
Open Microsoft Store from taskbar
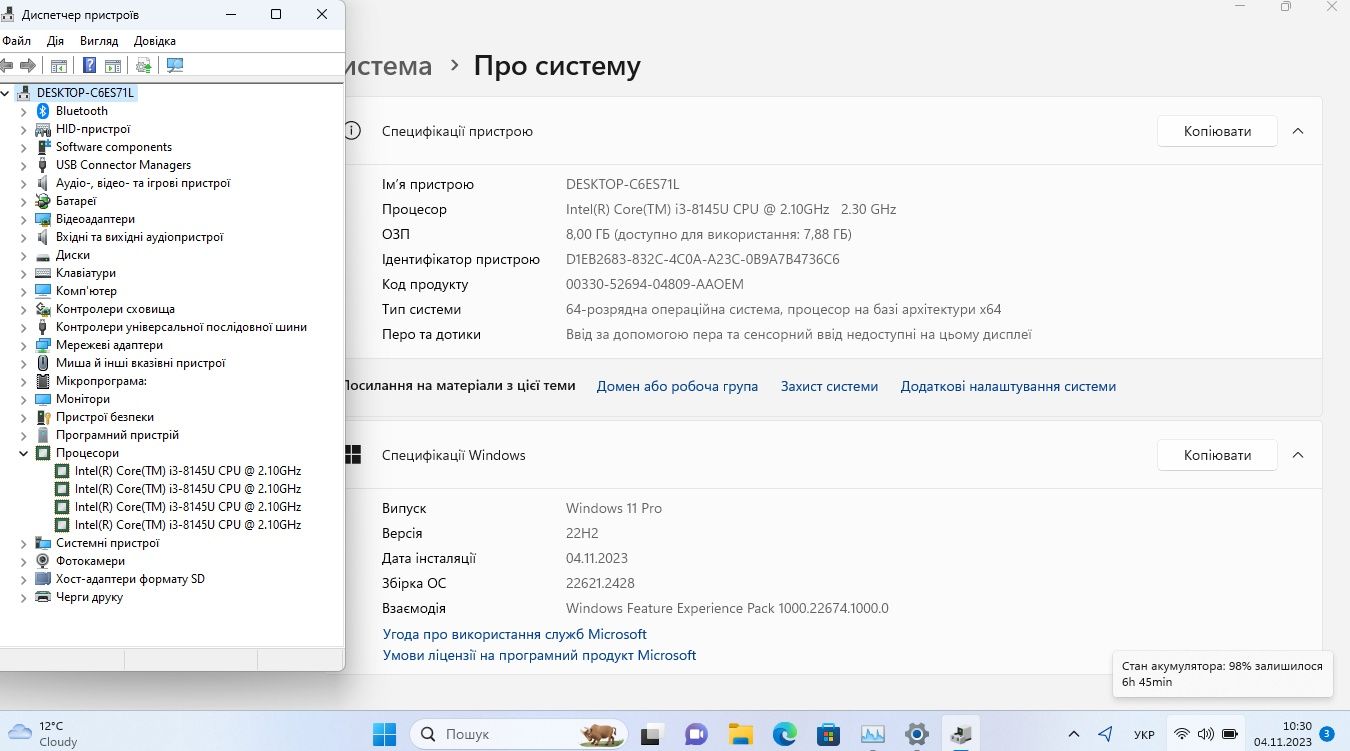(829, 735)
